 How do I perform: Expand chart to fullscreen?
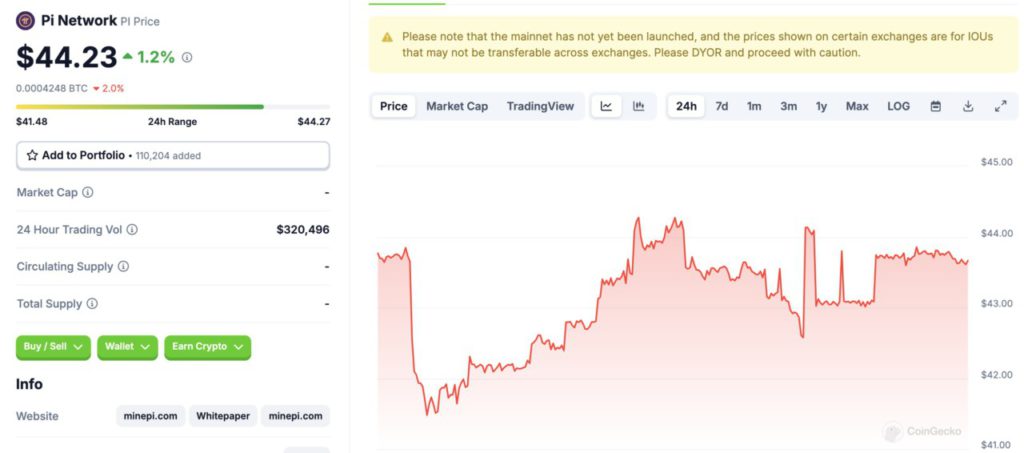tap(1000, 106)
